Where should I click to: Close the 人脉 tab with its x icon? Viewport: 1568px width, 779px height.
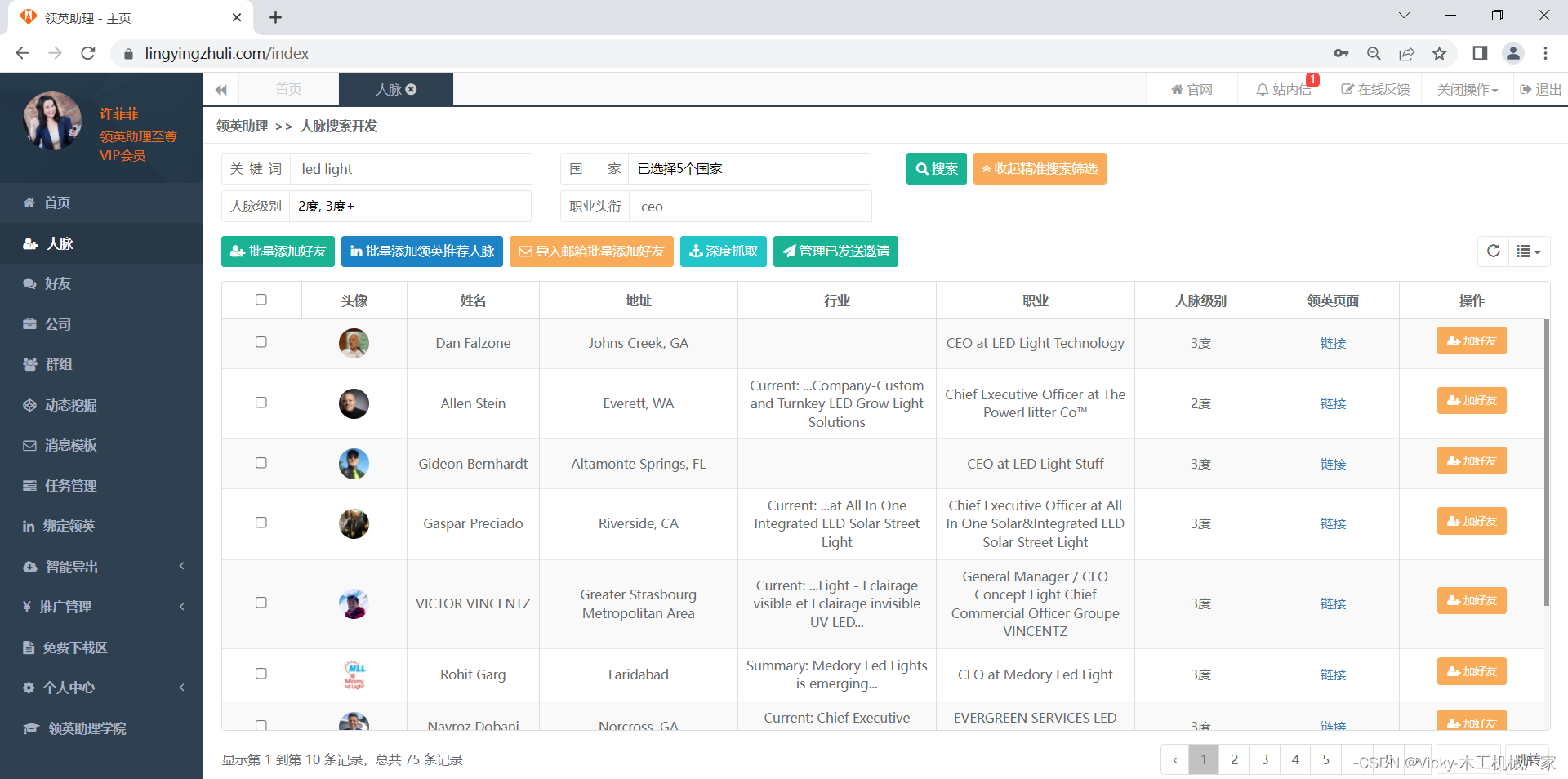tap(412, 89)
